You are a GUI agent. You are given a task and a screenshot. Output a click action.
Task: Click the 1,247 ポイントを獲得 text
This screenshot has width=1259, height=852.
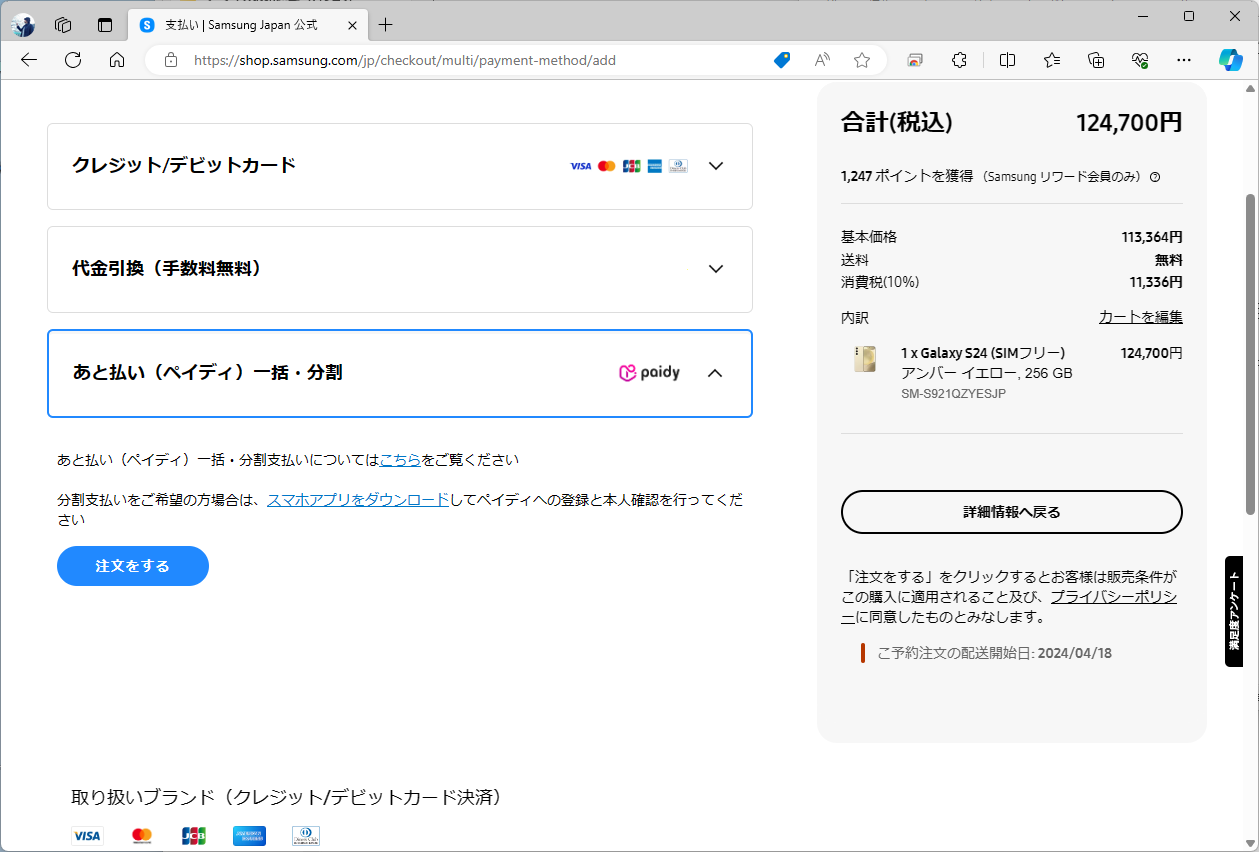(x=907, y=176)
